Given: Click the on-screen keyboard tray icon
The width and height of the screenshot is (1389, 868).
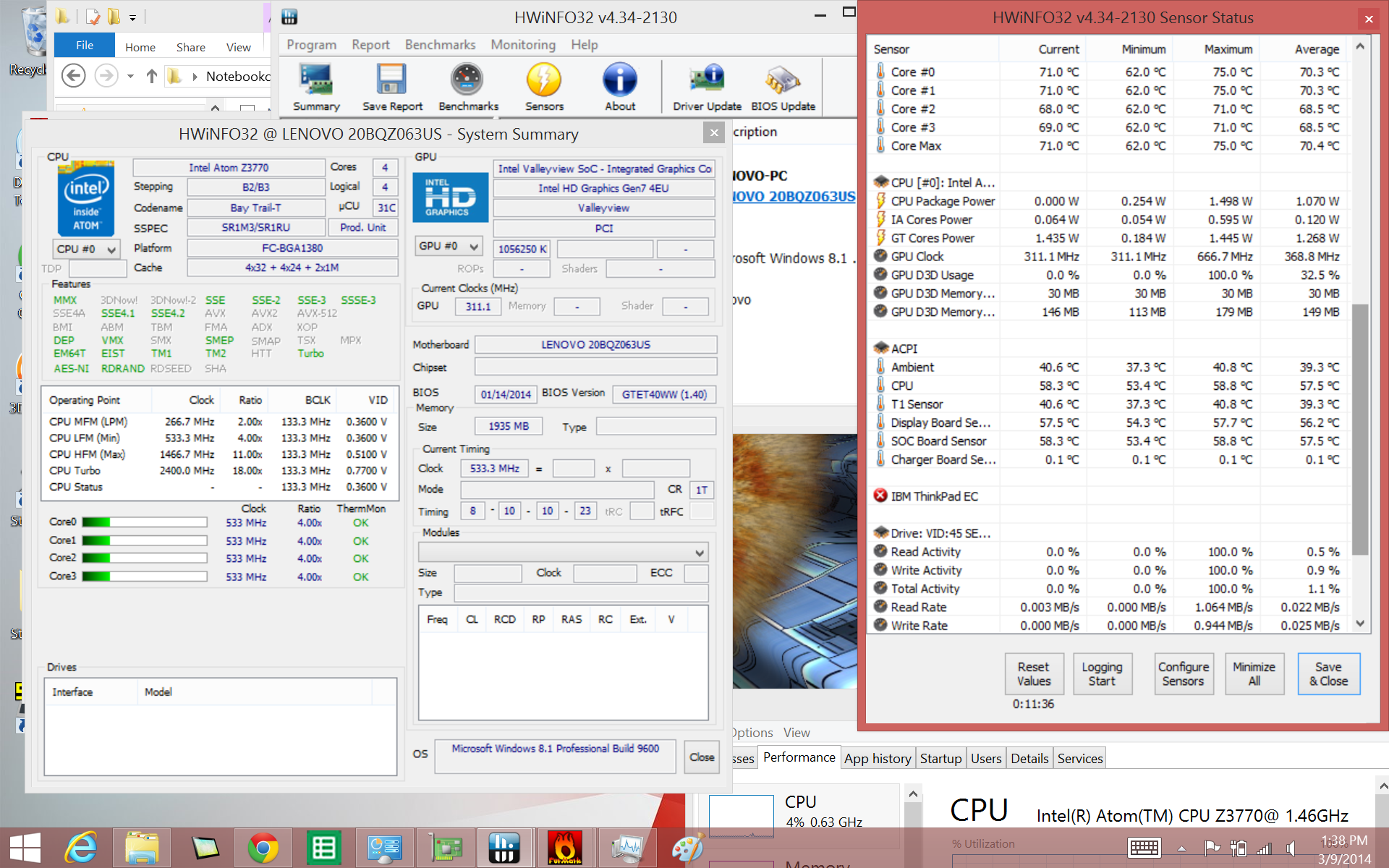Looking at the screenshot, I should [1144, 848].
